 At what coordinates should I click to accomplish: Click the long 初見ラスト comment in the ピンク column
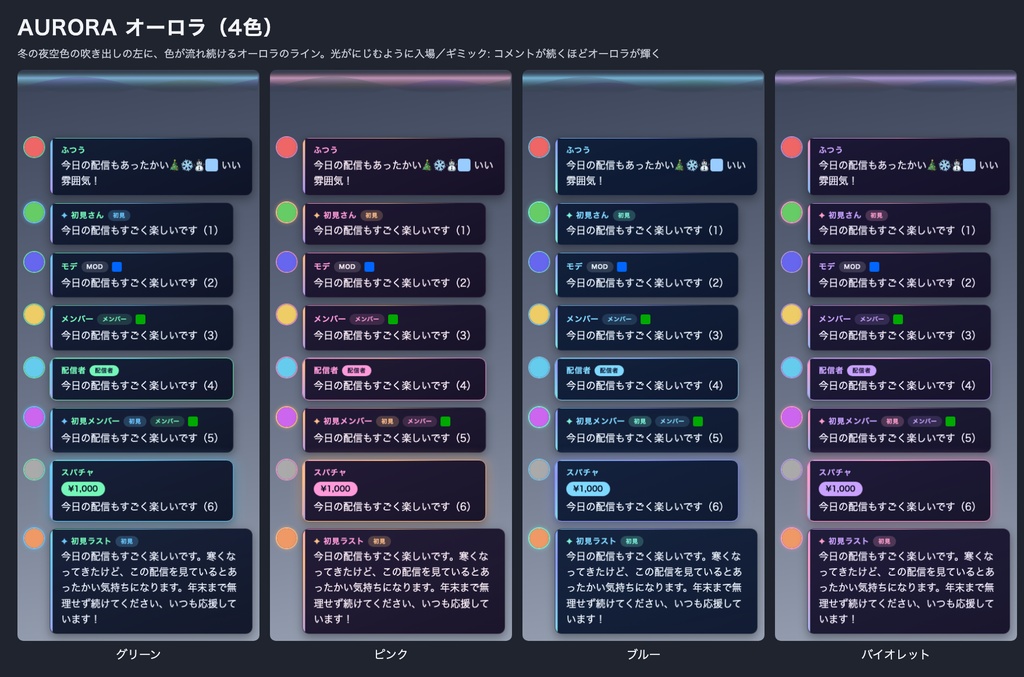tap(401, 587)
